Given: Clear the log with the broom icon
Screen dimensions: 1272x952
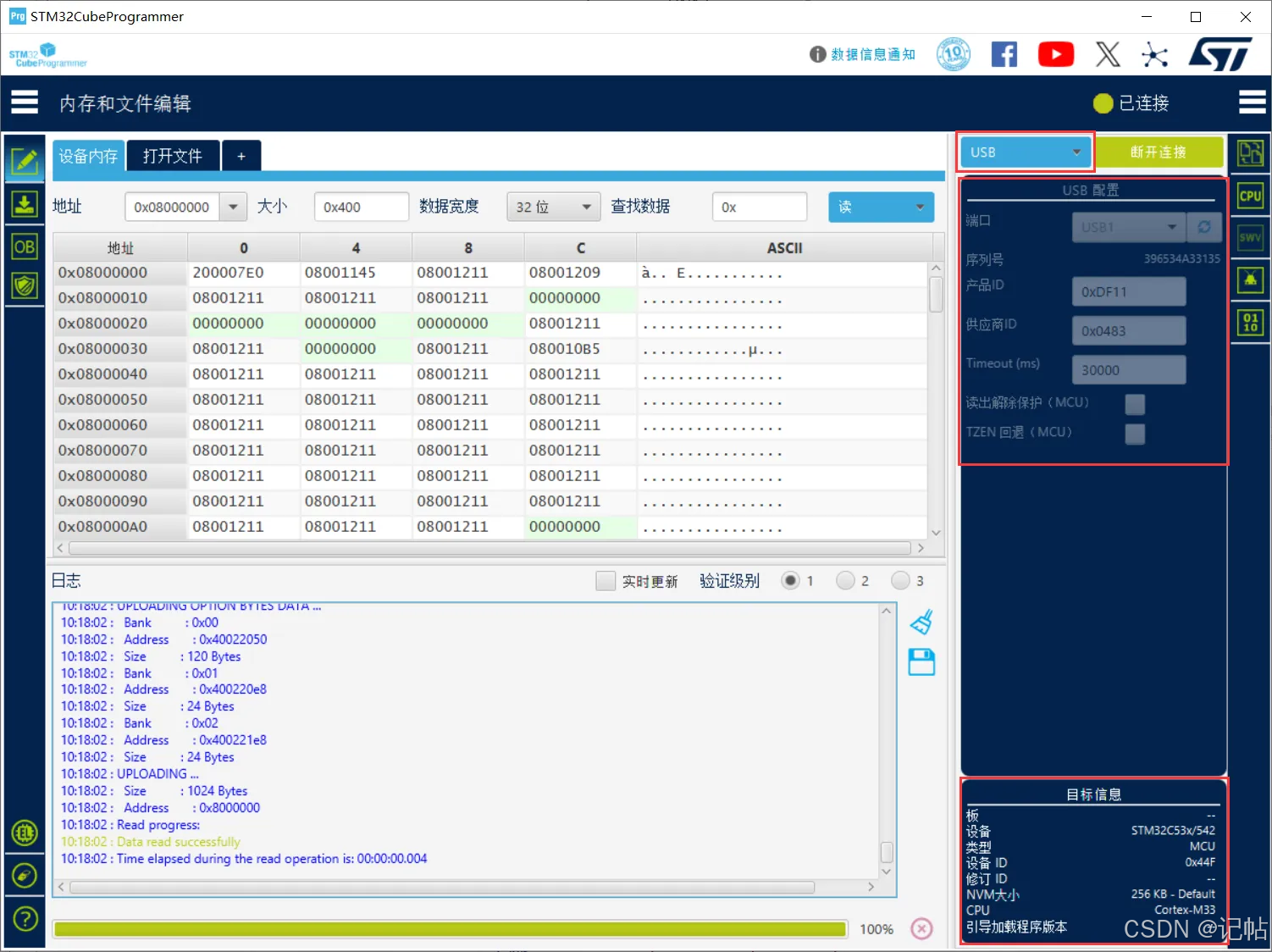Looking at the screenshot, I should (921, 623).
